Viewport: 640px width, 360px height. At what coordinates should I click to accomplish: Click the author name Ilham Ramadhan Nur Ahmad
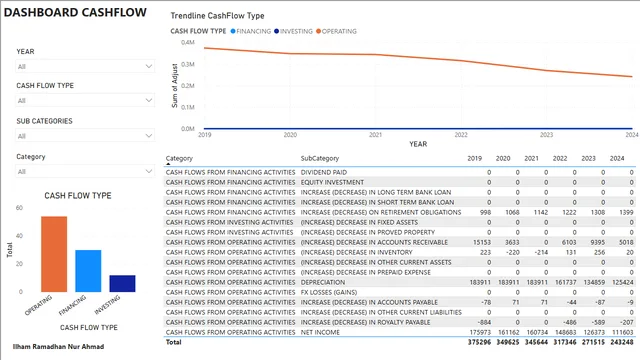click(x=58, y=347)
